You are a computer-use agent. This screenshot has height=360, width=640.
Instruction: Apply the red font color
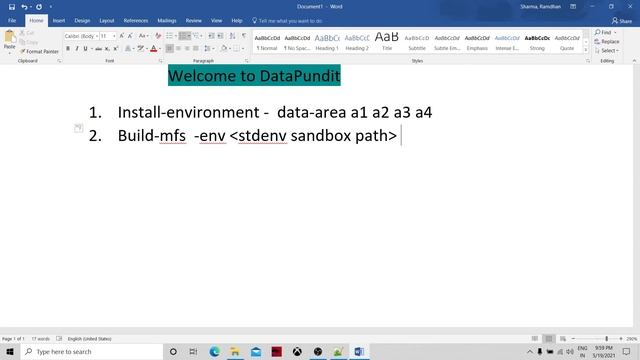[x=153, y=49]
